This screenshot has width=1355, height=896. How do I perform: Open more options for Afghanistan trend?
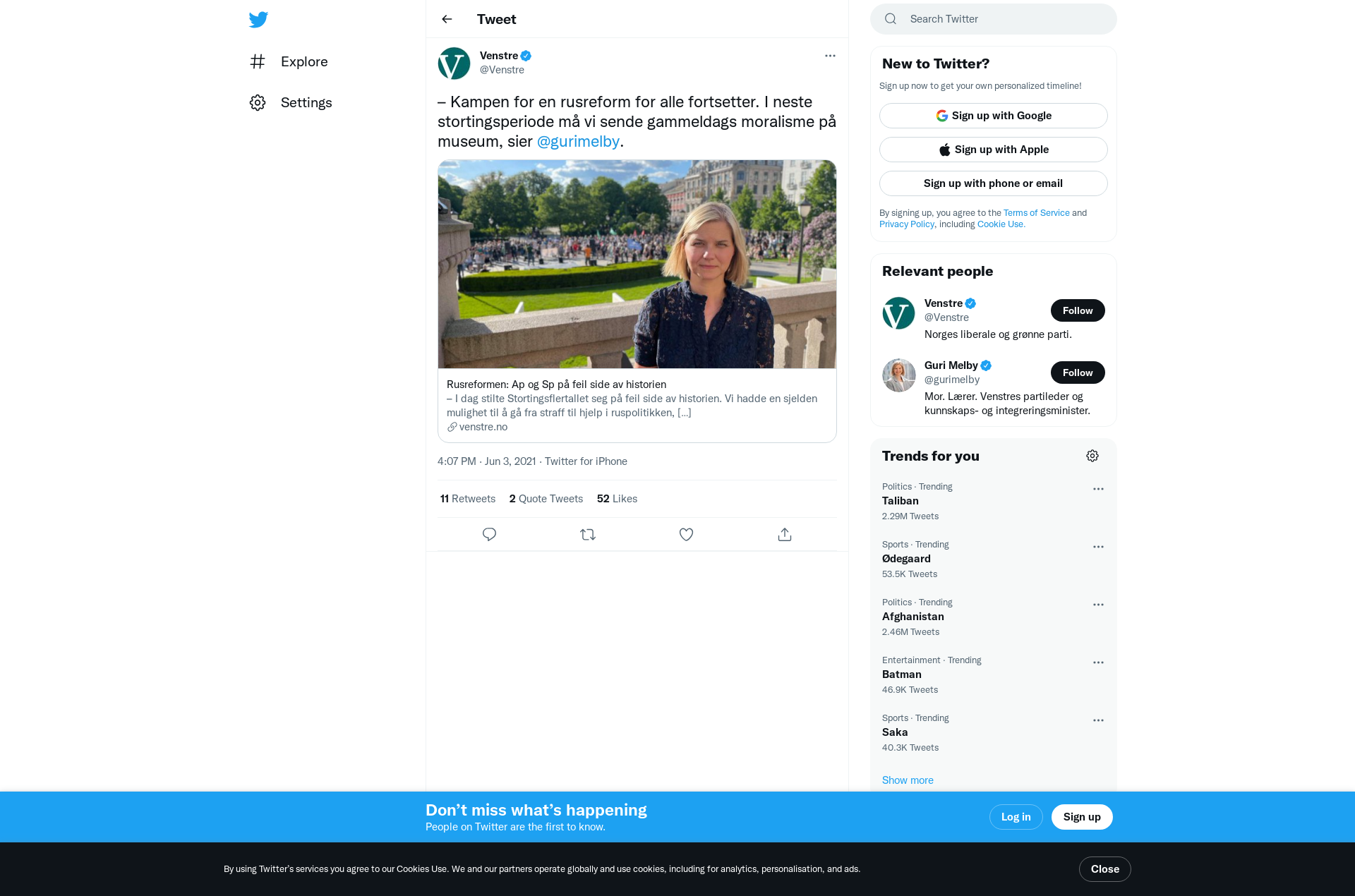(1098, 605)
